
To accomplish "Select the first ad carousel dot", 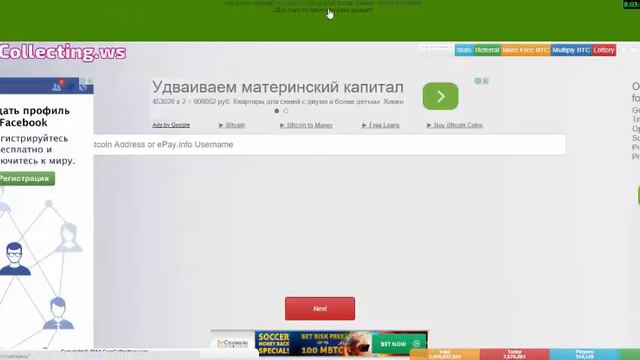I will pyautogui.click(x=277, y=111).
